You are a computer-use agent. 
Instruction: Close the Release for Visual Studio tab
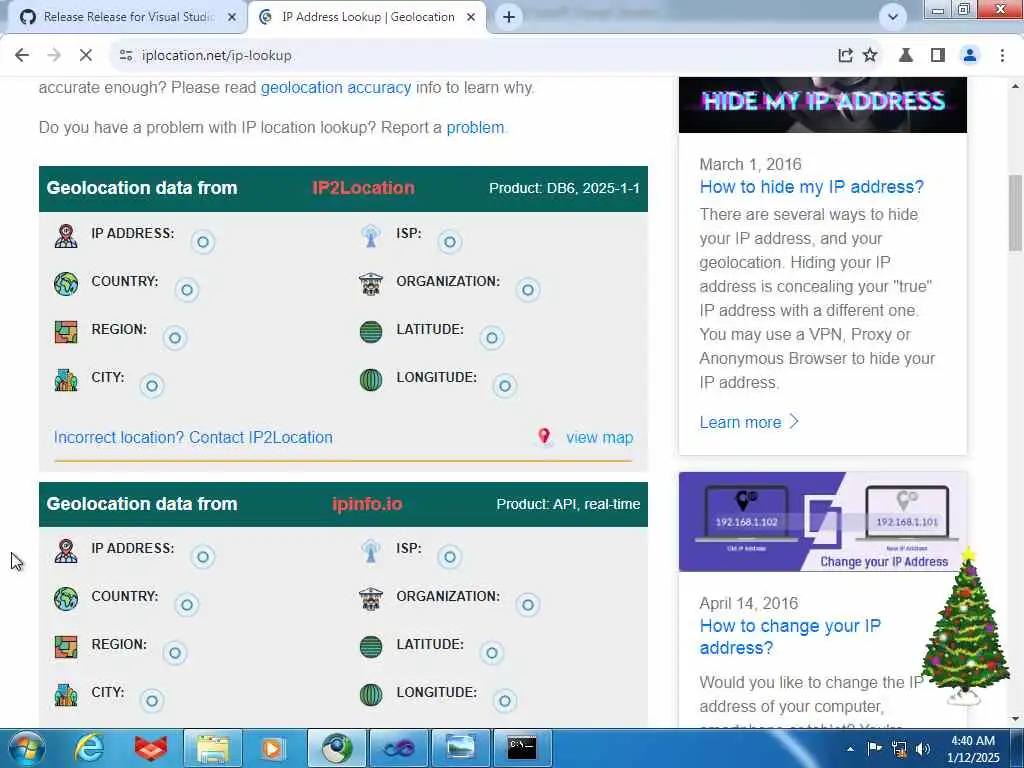point(231,17)
